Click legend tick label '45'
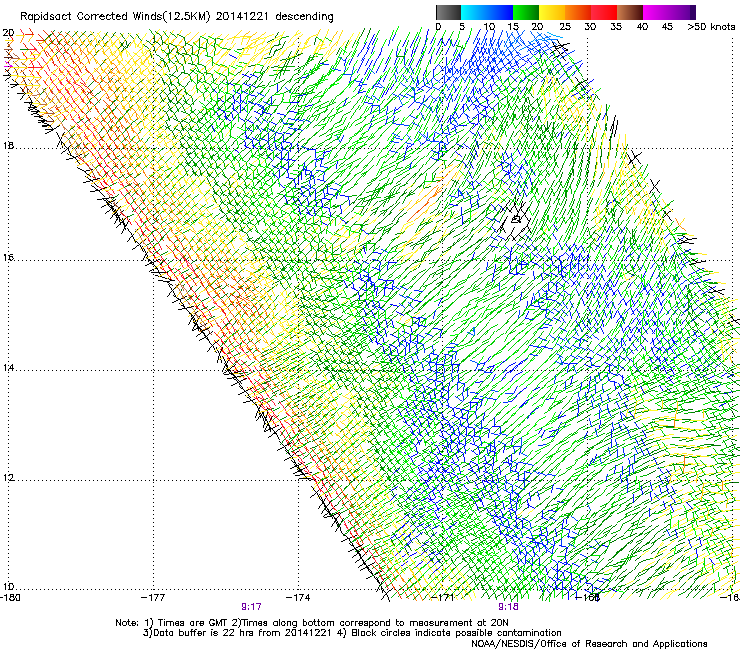 click(667, 27)
